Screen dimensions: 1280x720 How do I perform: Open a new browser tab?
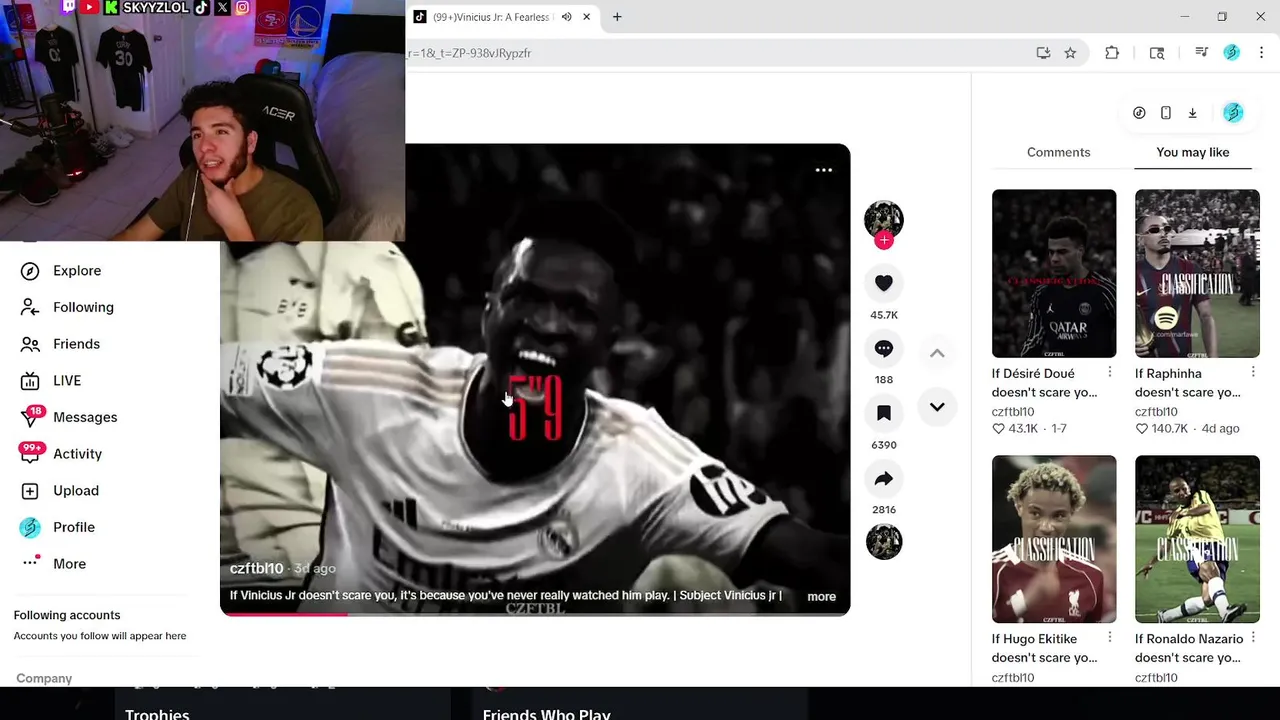[x=617, y=17]
